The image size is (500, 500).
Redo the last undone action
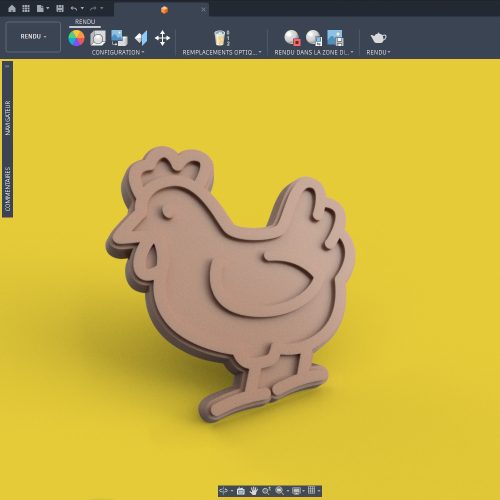(93, 9)
